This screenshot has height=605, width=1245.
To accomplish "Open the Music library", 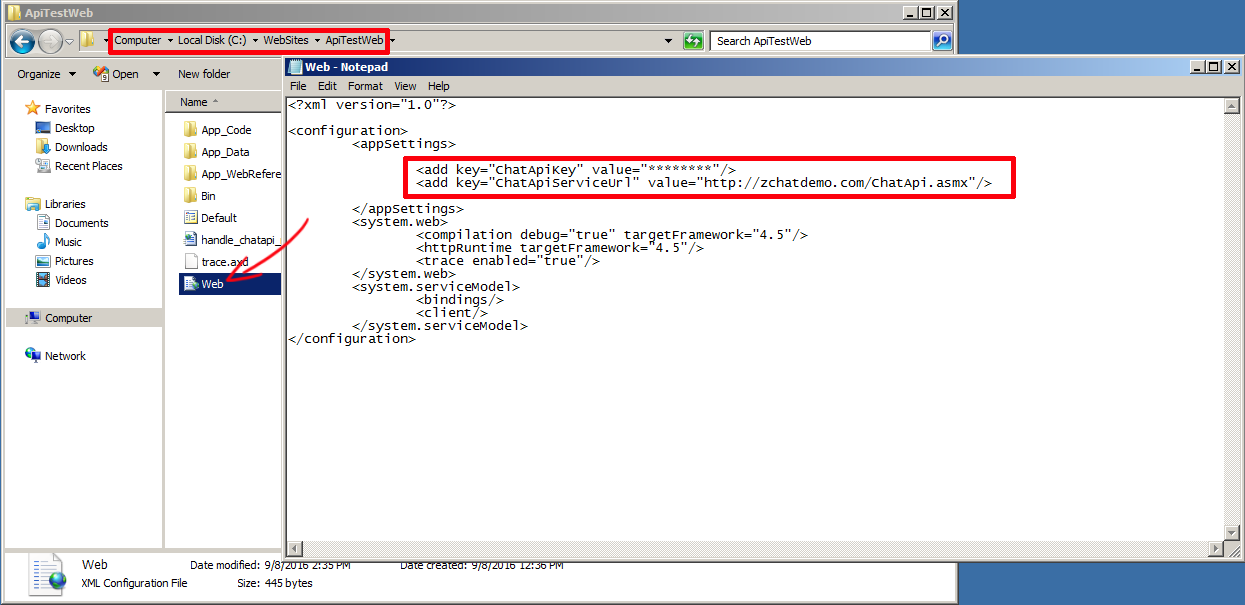I will [x=68, y=242].
